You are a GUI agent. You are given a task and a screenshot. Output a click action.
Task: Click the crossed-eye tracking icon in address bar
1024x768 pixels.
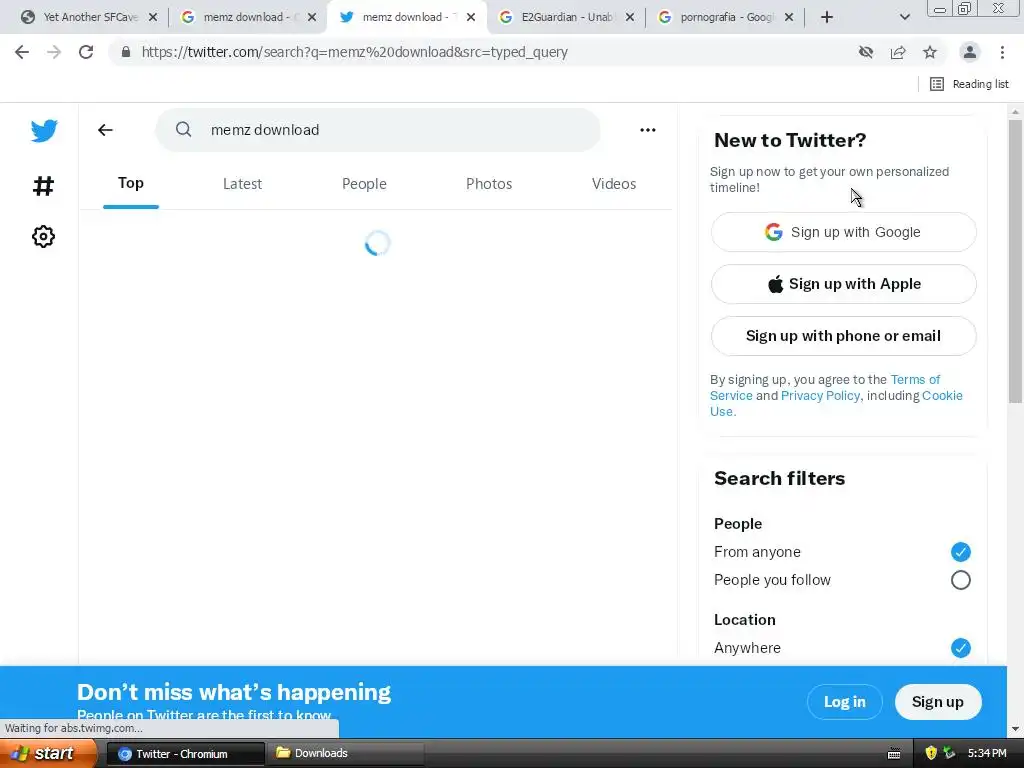click(866, 52)
